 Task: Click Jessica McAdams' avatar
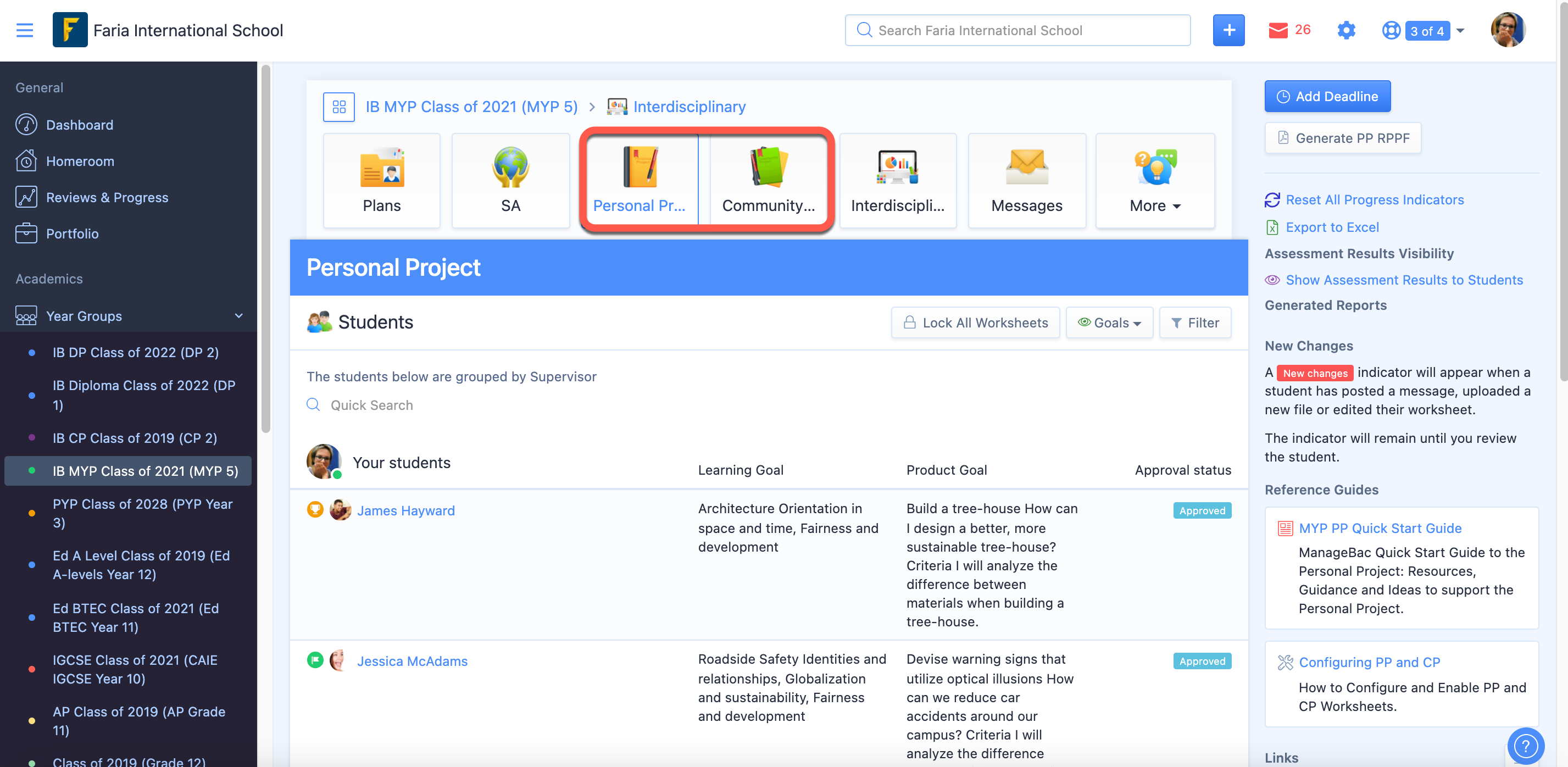pyautogui.click(x=338, y=660)
